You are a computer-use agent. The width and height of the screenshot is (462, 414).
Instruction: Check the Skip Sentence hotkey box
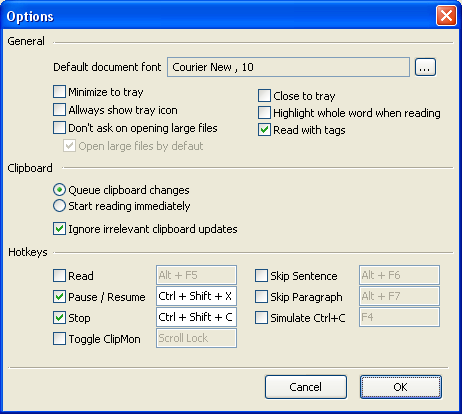(x=261, y=276)
